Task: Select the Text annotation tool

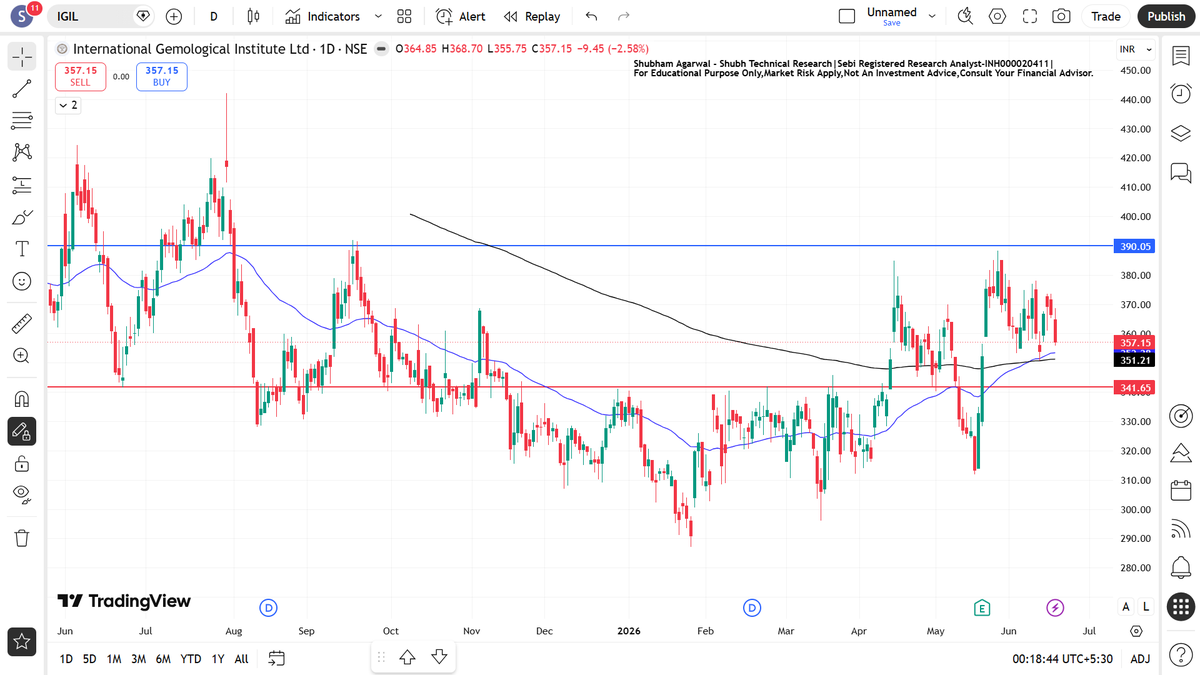Action: 22,249
